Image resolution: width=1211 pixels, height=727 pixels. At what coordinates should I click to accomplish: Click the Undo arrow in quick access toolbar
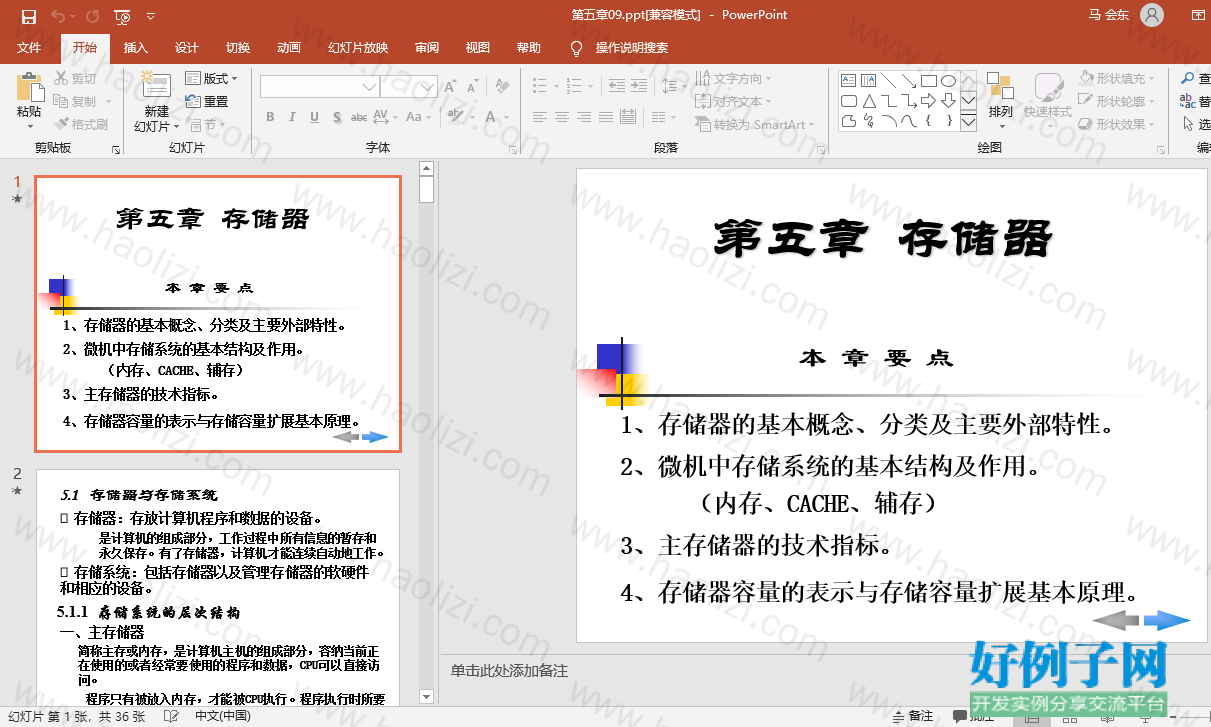click(57, 16)
